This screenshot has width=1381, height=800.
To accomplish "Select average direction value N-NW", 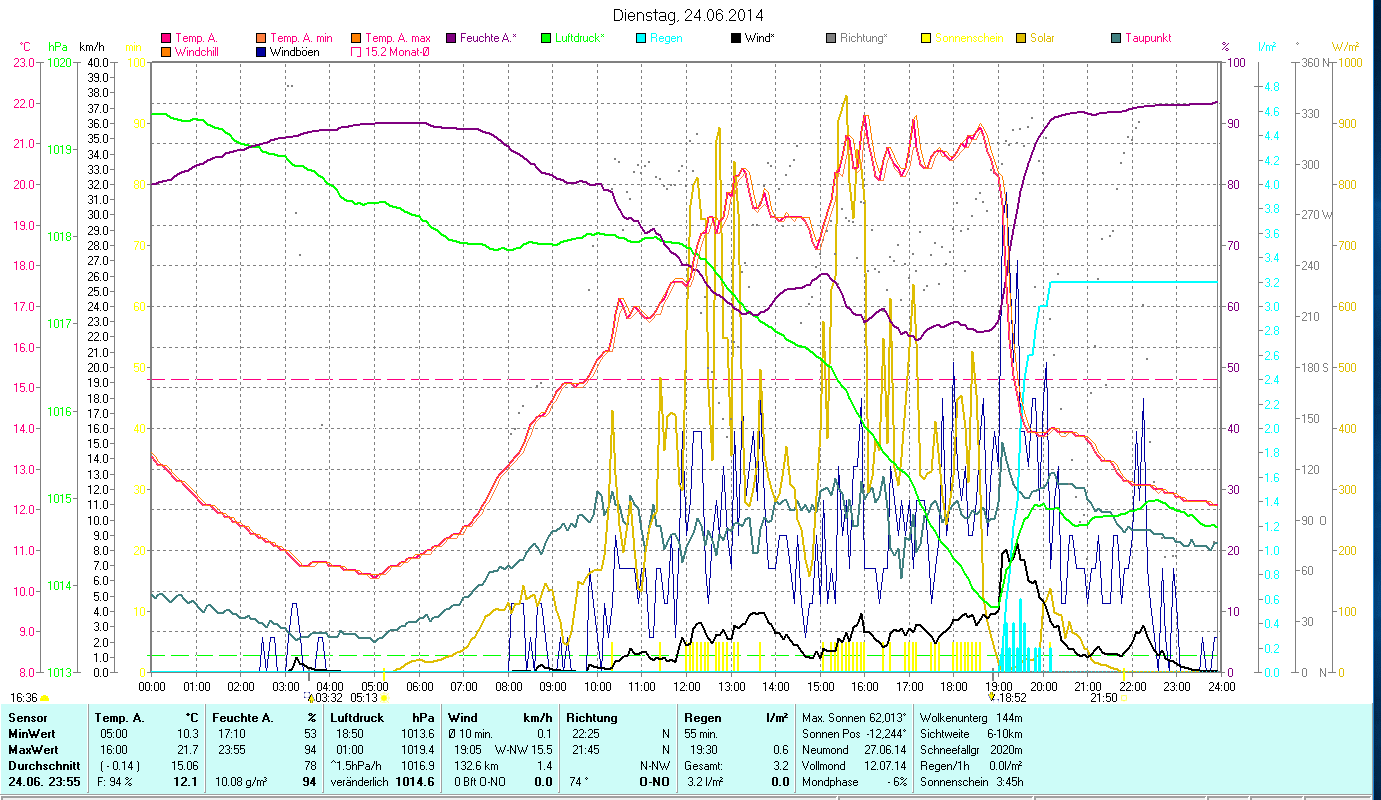I will coord(653,765).
